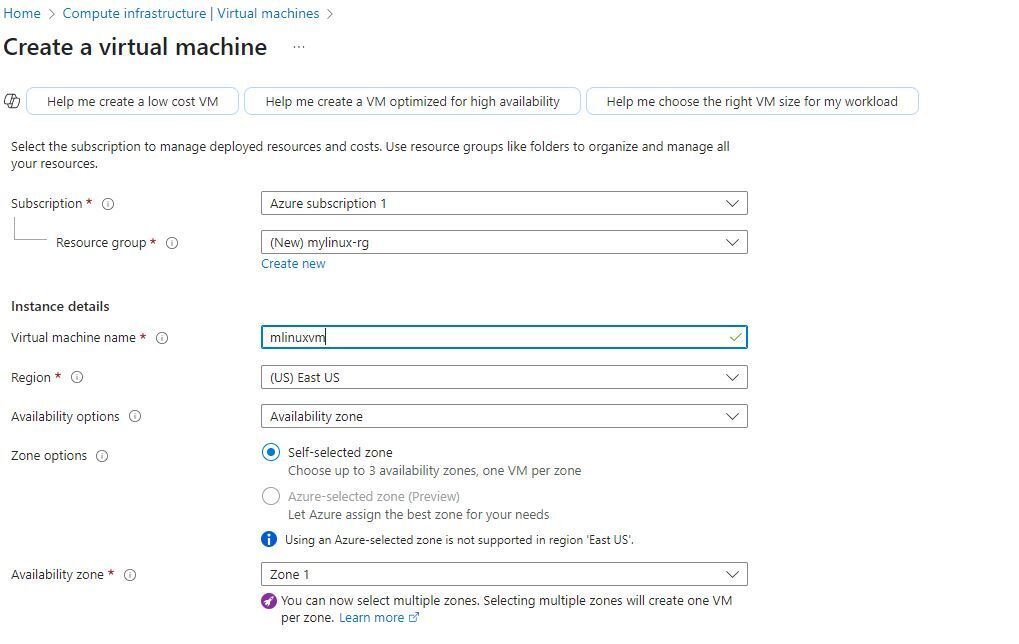Show info tooltip for Subscription
The width and height of the screenshot is (1019, 644).
[x=109, y=204]
